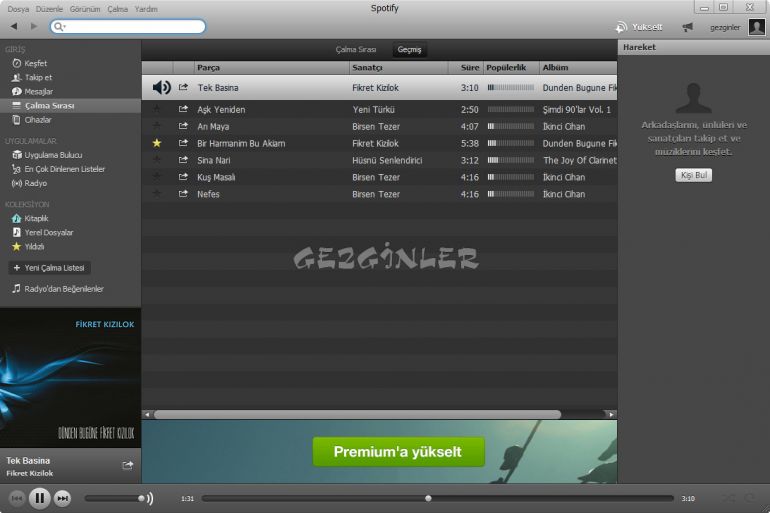The height and width of the screenshot is (513, 770).
Task: Click the Premium'a yükselt button
Action: point(398,452)
